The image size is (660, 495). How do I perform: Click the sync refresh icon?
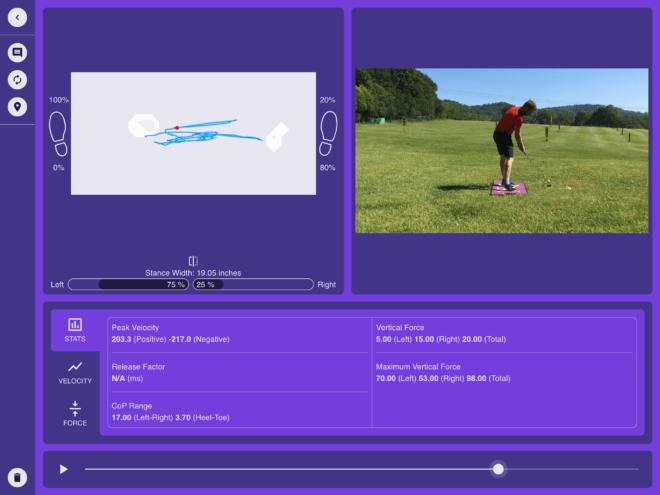point(17,80)
